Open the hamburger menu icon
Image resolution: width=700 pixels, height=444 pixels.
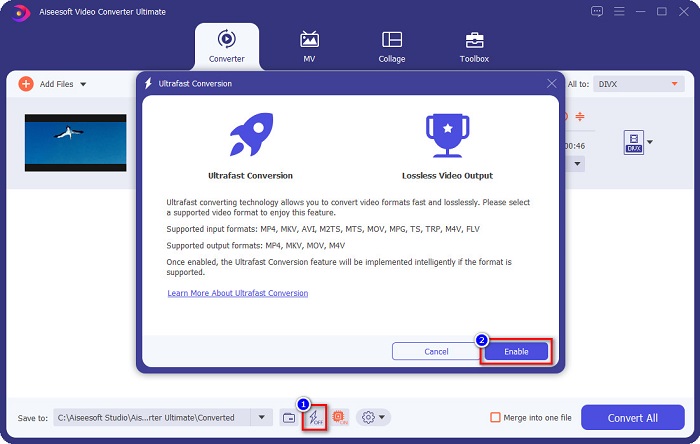pyautogui.click(x=619, y=11)
